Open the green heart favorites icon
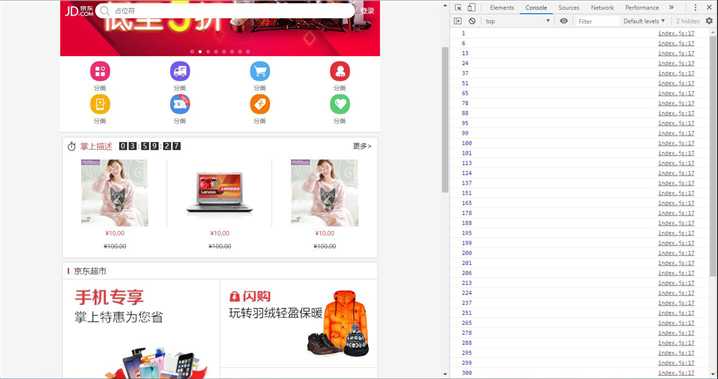This screenshot has width=718, height=379. pyautogui.click(x=340, y=104)
